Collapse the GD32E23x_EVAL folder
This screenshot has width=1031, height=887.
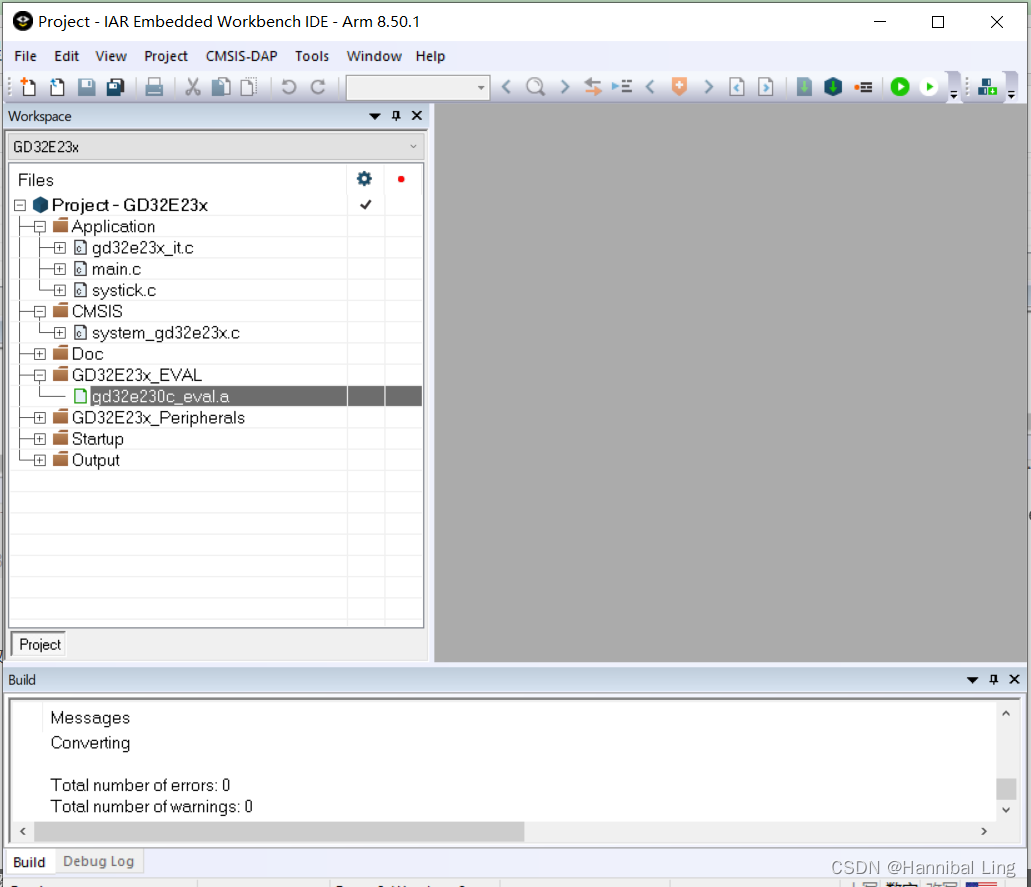(x=39, y=375)
